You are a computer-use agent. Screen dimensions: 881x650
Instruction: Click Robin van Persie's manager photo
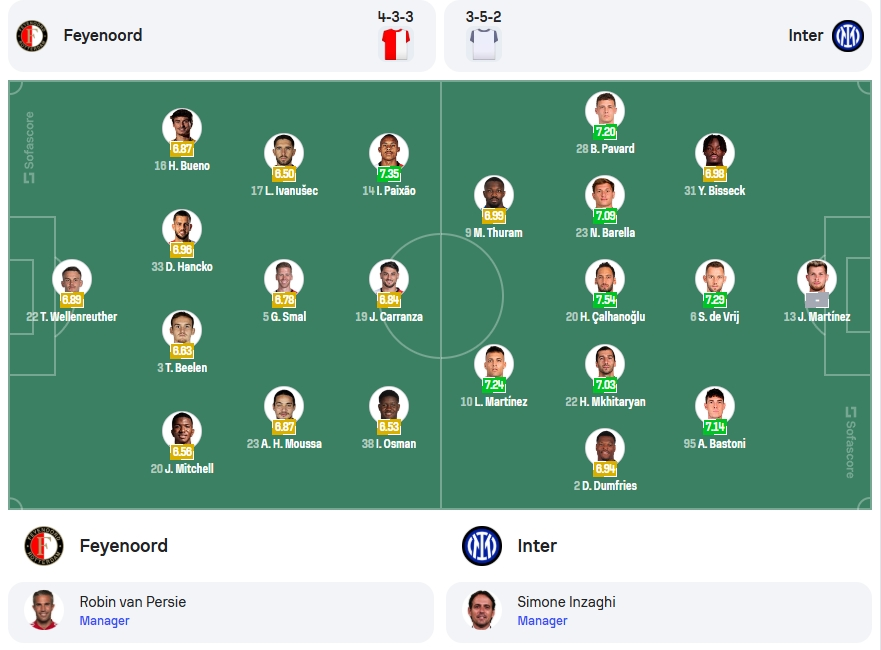click(44, 610)
